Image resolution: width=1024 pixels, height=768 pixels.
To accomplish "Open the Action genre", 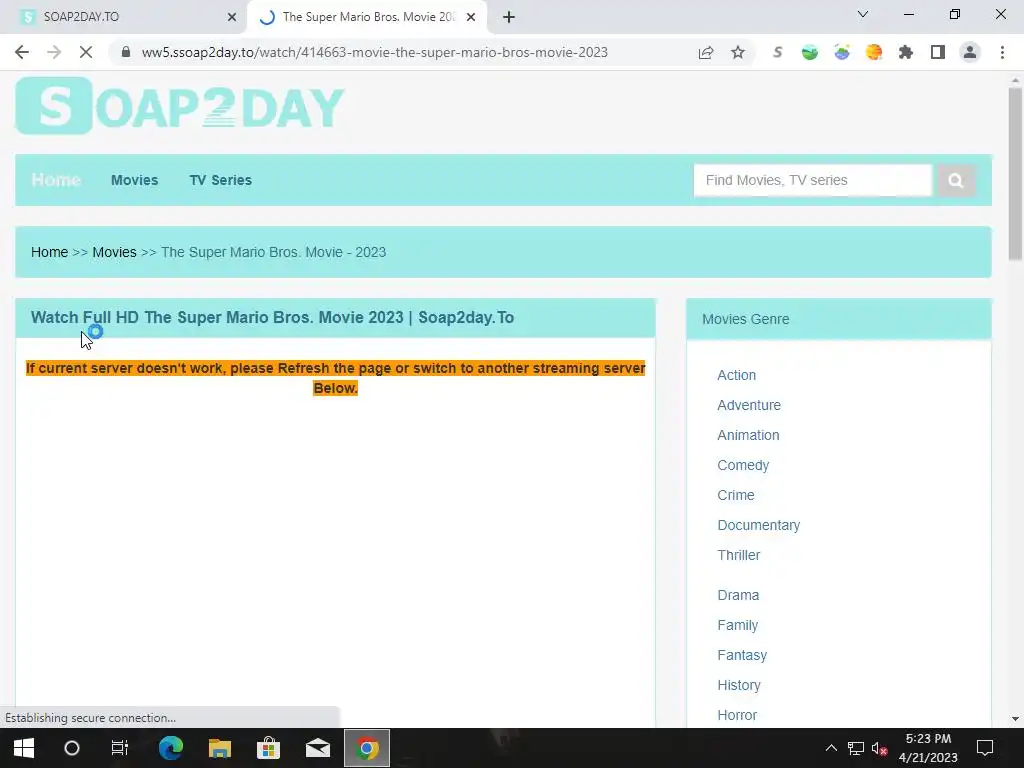I will pyautogui.click(x=737, y=375).
